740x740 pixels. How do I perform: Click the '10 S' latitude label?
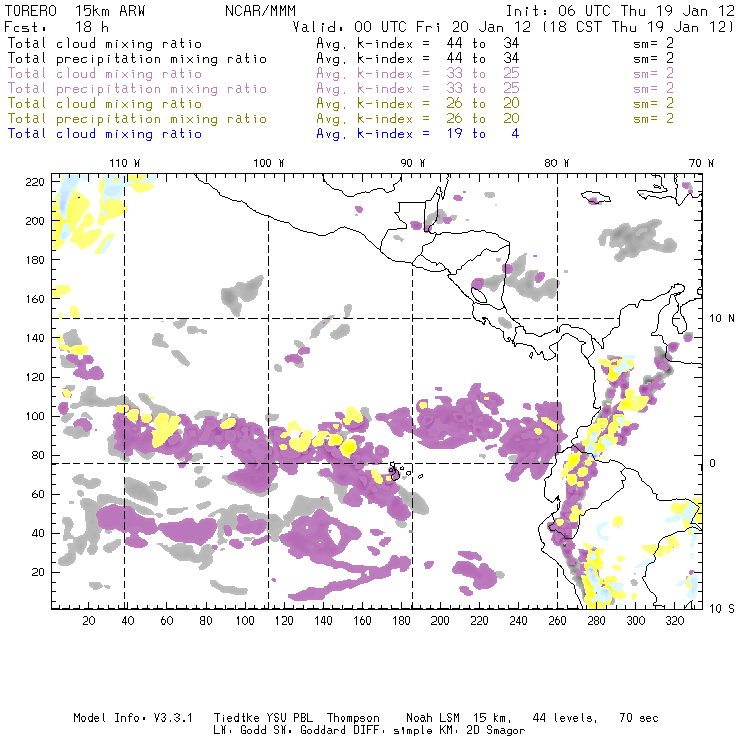(722, 609)
